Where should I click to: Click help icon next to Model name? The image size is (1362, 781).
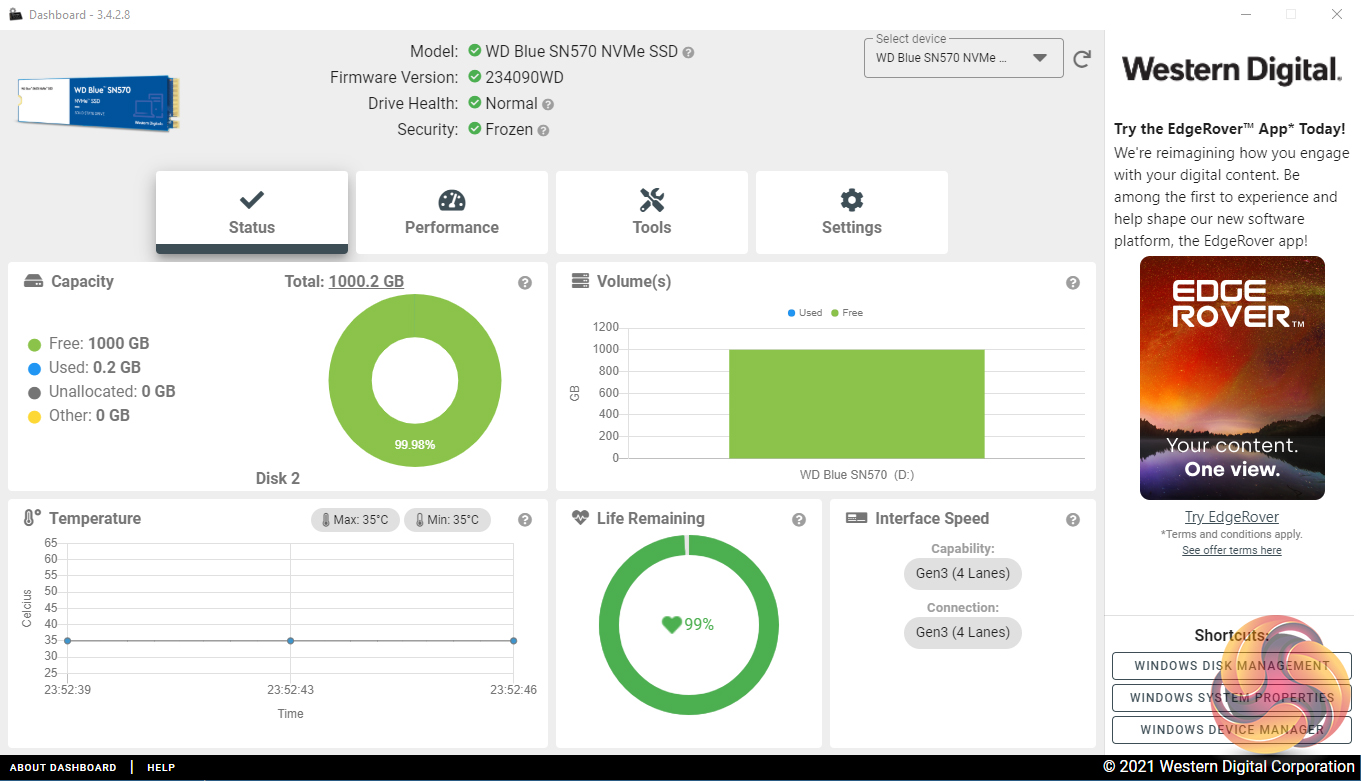tap(688, 52)
